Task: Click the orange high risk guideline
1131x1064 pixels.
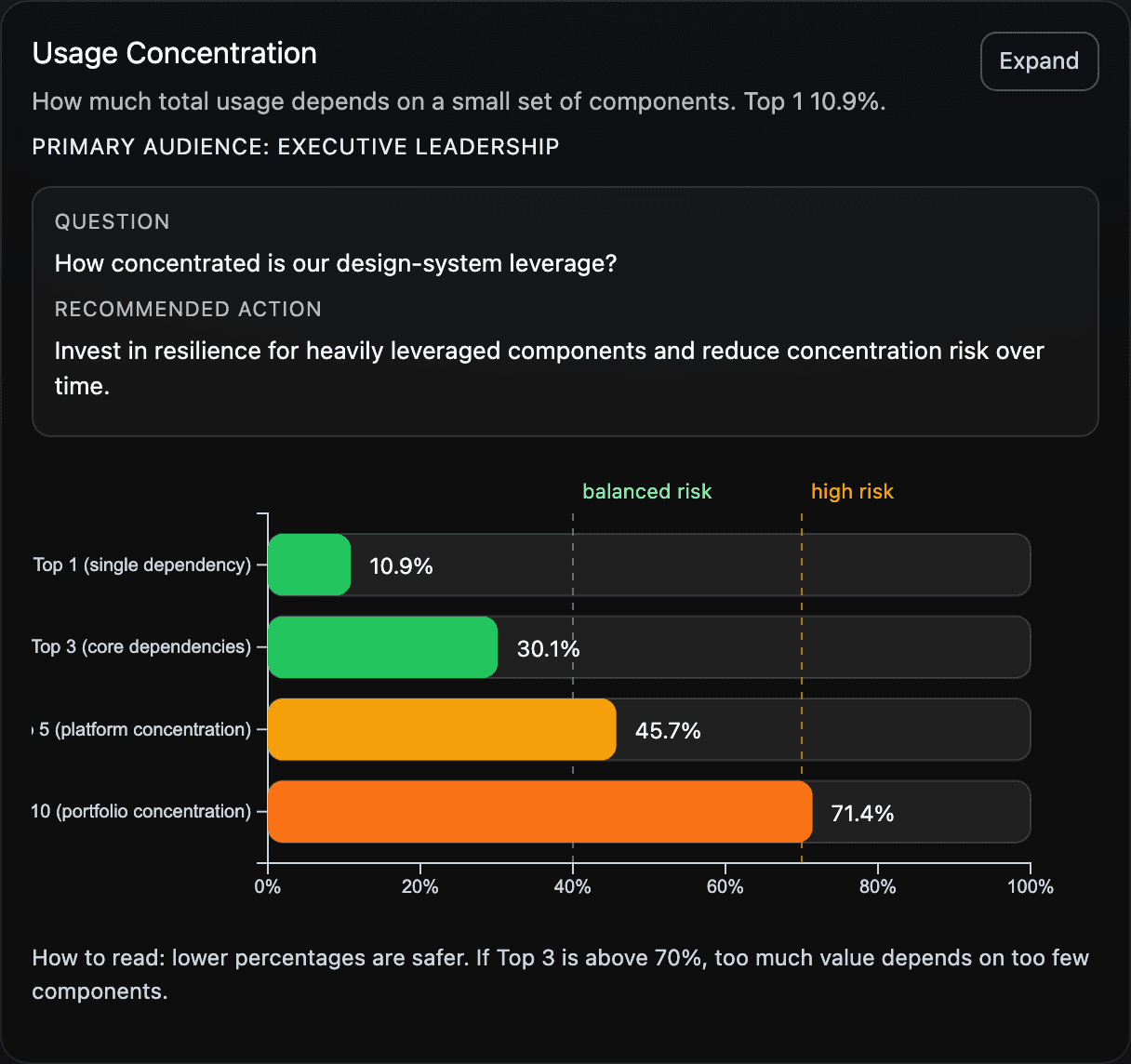Action: (x=801, y=688)
